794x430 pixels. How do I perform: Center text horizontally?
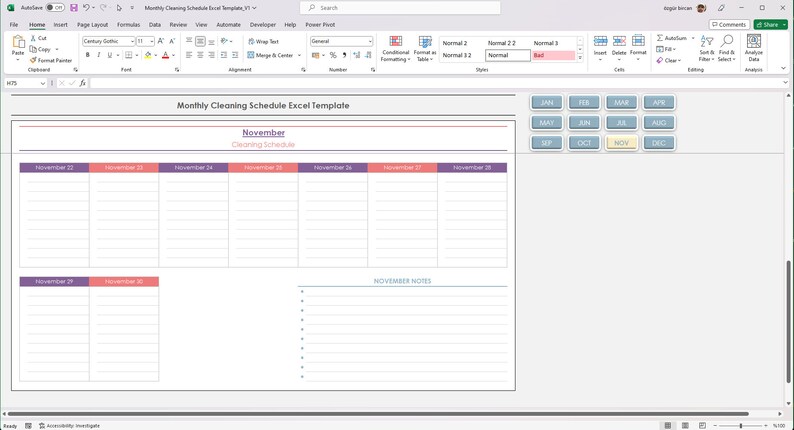200,55
